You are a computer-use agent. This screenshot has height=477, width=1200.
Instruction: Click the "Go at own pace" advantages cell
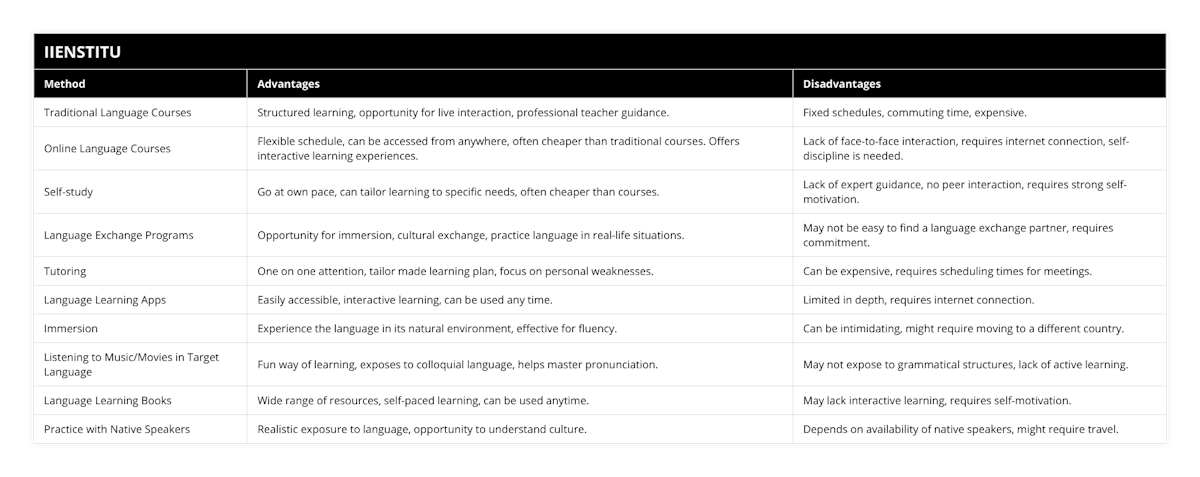(x=458, y=191)
